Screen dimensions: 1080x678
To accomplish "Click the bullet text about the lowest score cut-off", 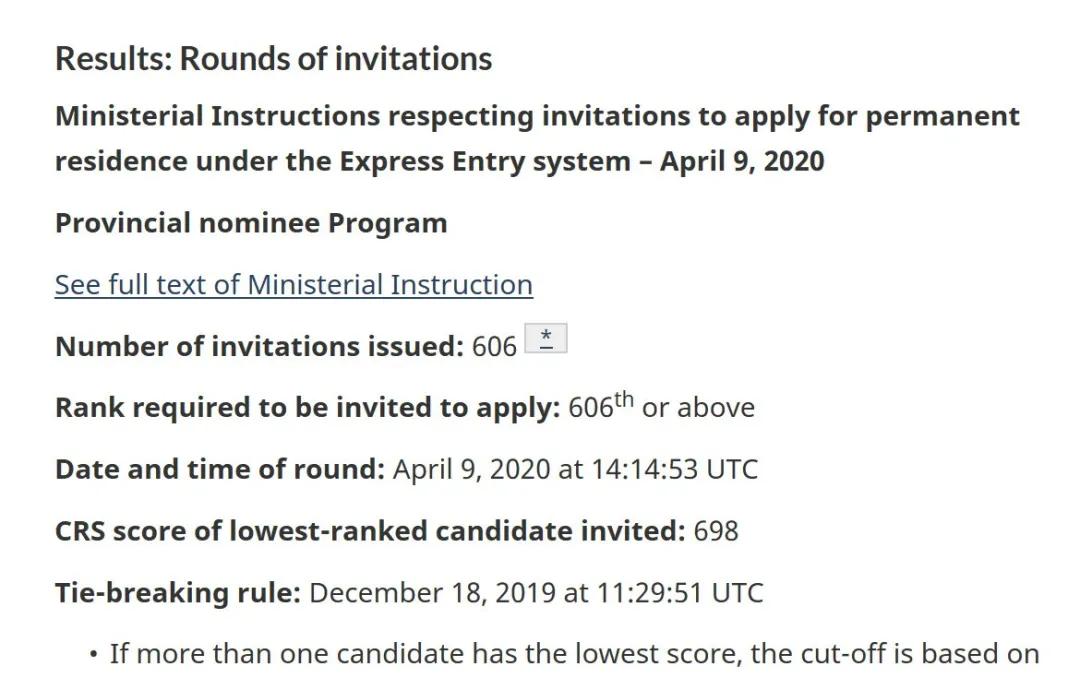I will 574,654.
